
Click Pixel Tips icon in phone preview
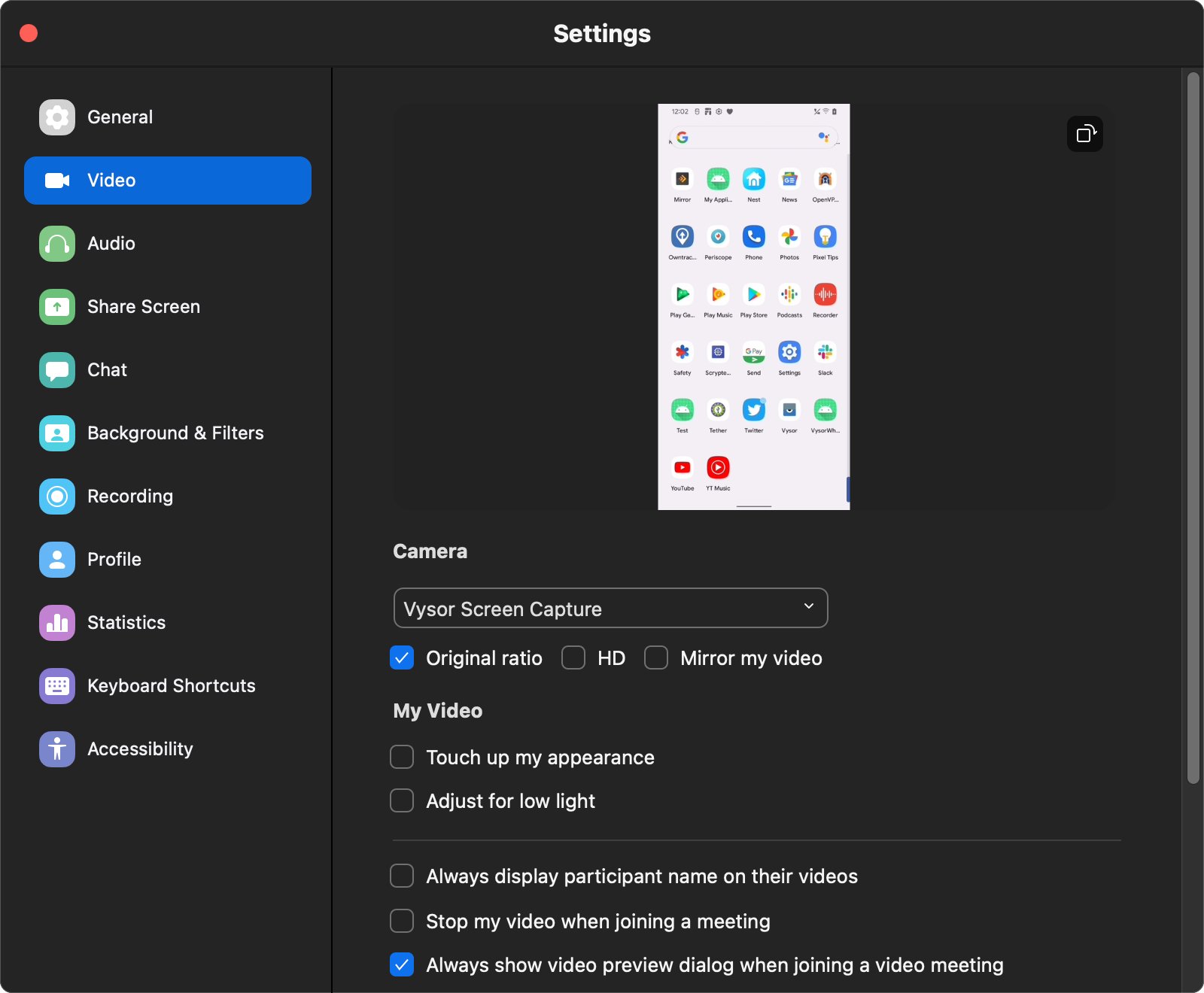[x=825, y=236]
